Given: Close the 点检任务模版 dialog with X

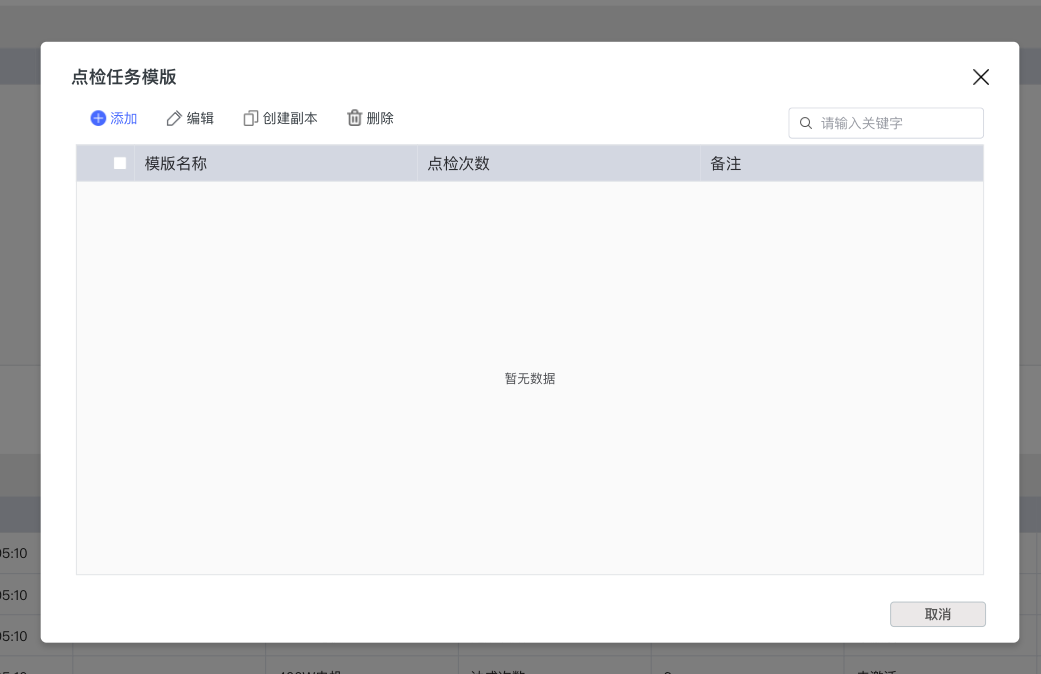Looking at the screenshot, I should pyautogui.click(x=981, y=78).
